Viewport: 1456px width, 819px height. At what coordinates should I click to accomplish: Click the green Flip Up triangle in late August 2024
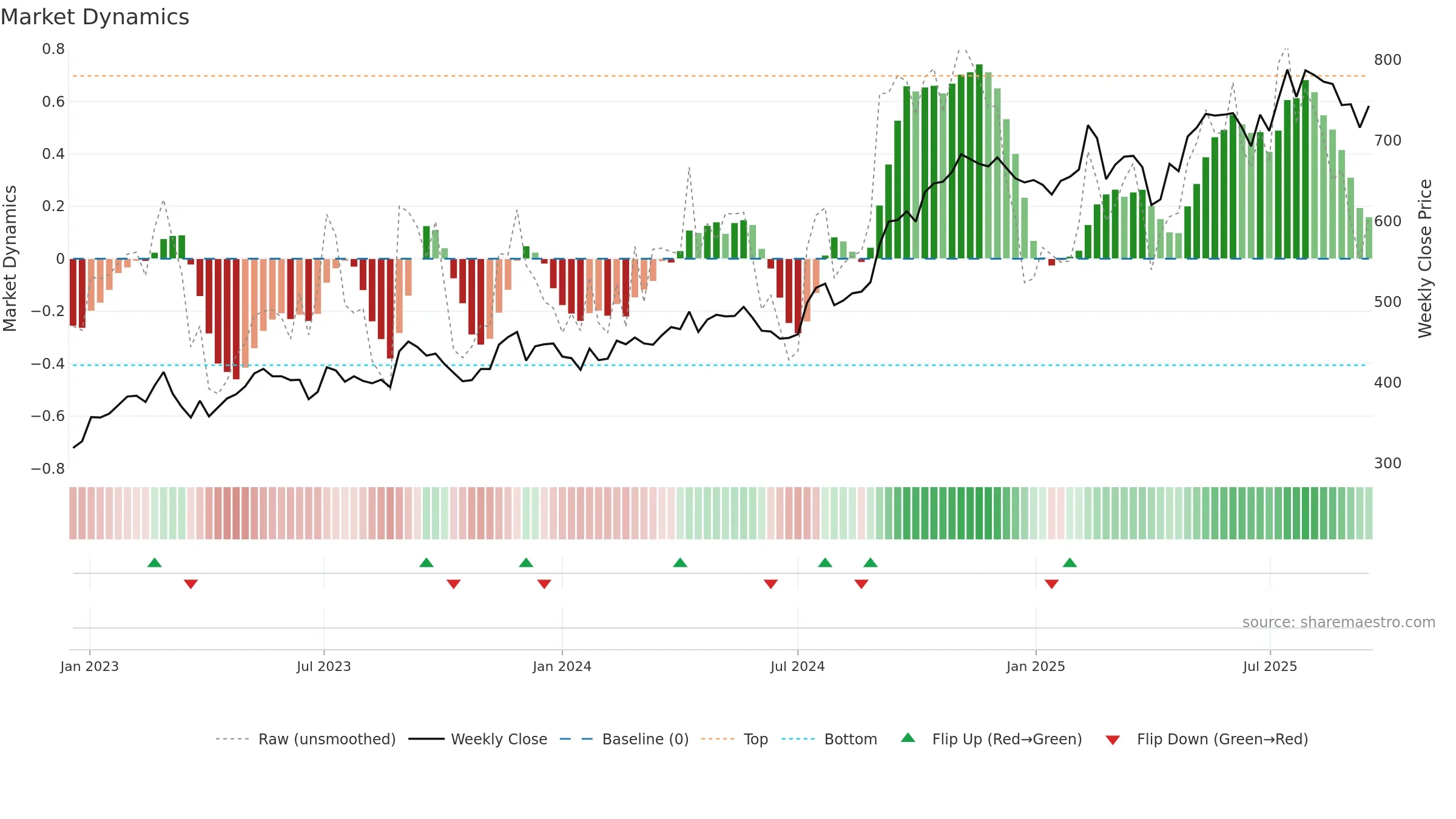871,562
